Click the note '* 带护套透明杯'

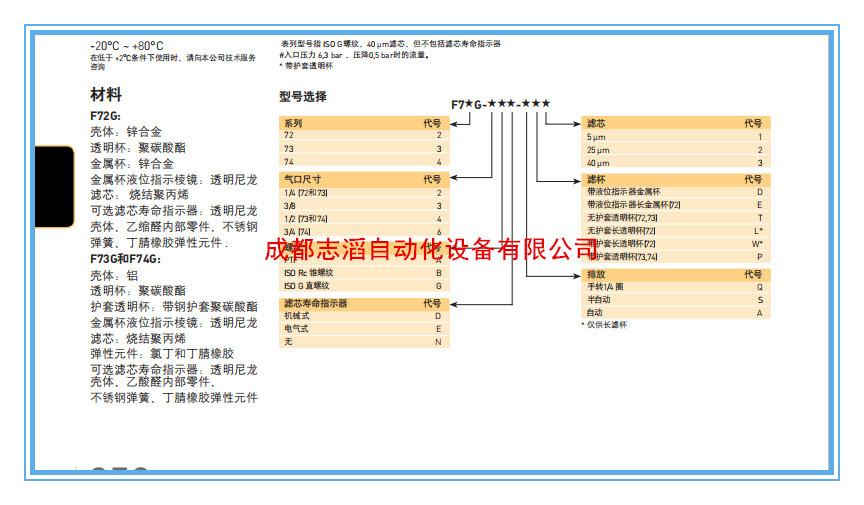(306, 66)
